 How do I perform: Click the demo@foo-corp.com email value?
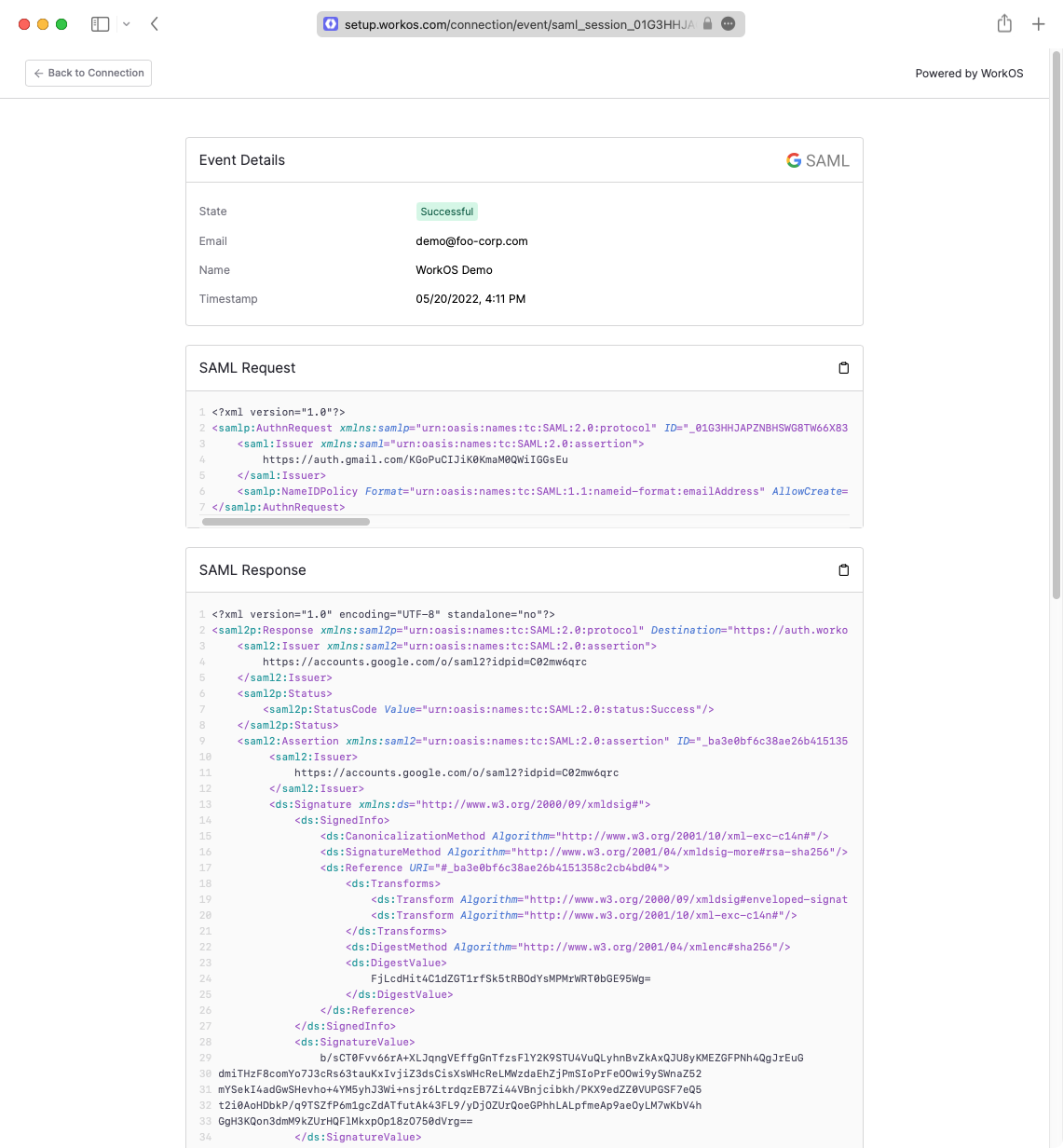pos(471,241)
